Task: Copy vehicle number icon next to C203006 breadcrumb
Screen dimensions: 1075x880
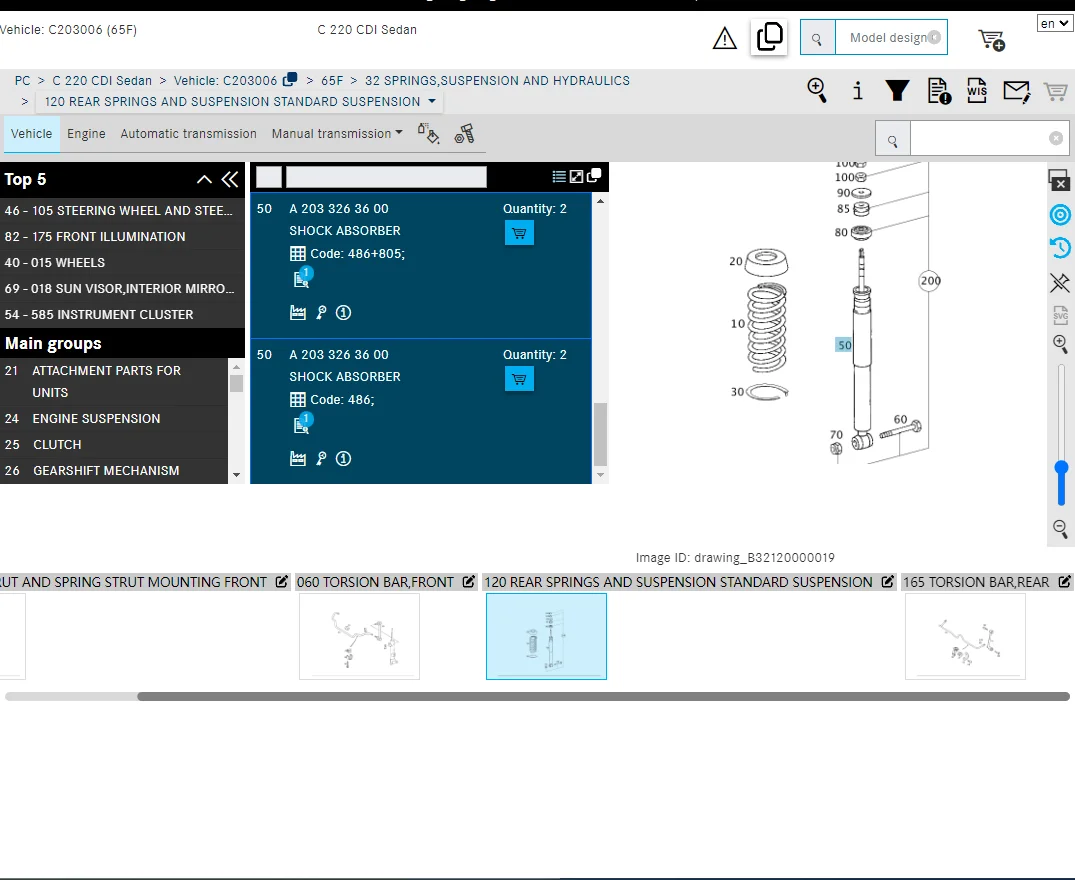Action: pyautogui.click(x=290, y=80)
